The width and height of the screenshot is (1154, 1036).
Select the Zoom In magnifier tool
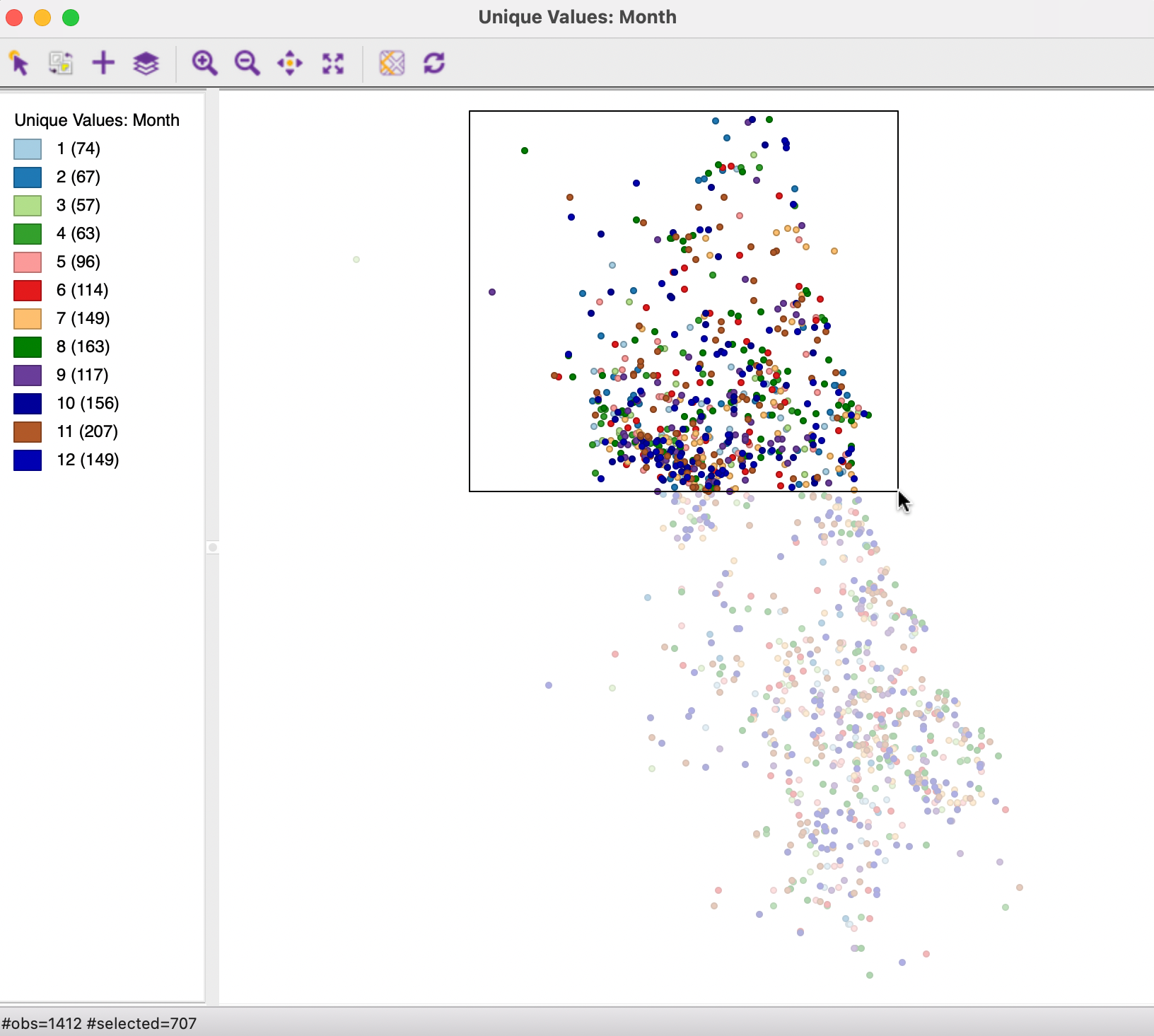coord(204,63)
